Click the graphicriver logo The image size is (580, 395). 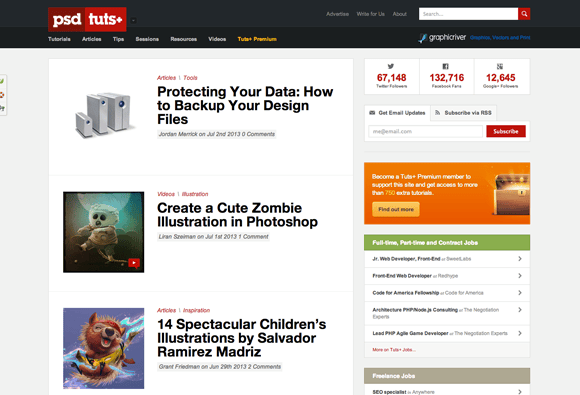pos(442,37)
